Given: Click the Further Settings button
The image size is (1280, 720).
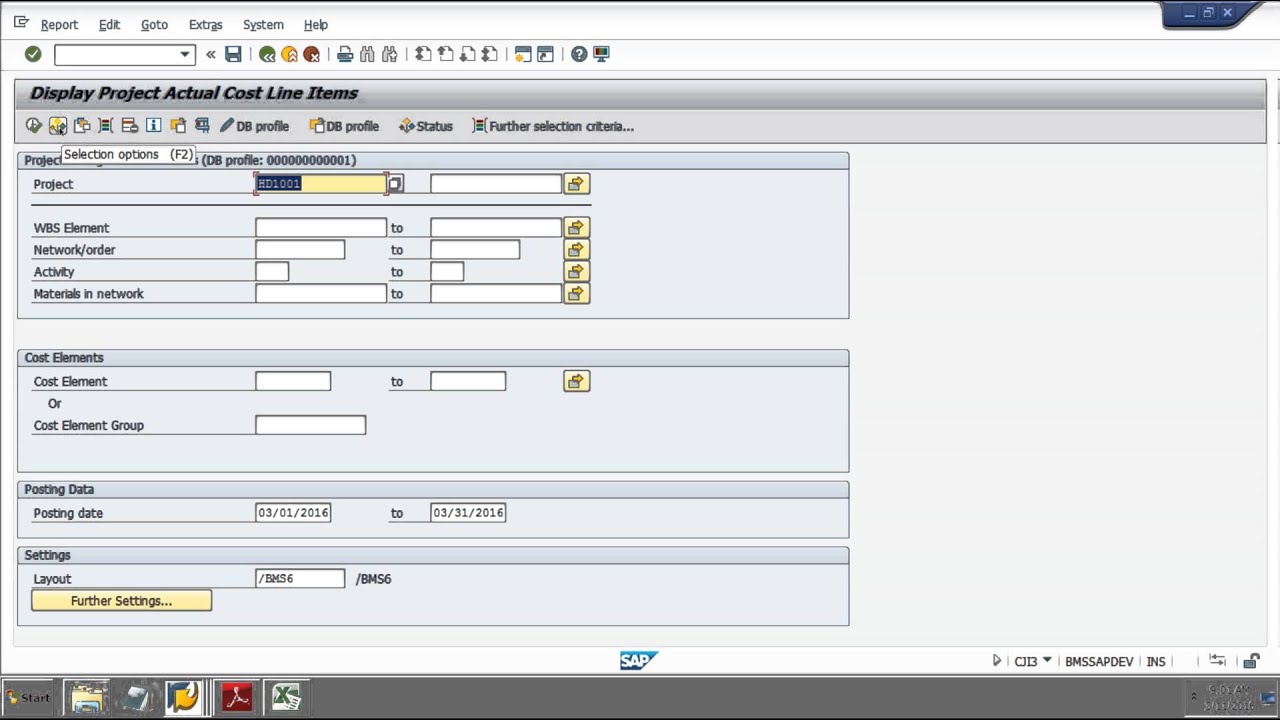Looking at the screenshot, I should [121, 601].
